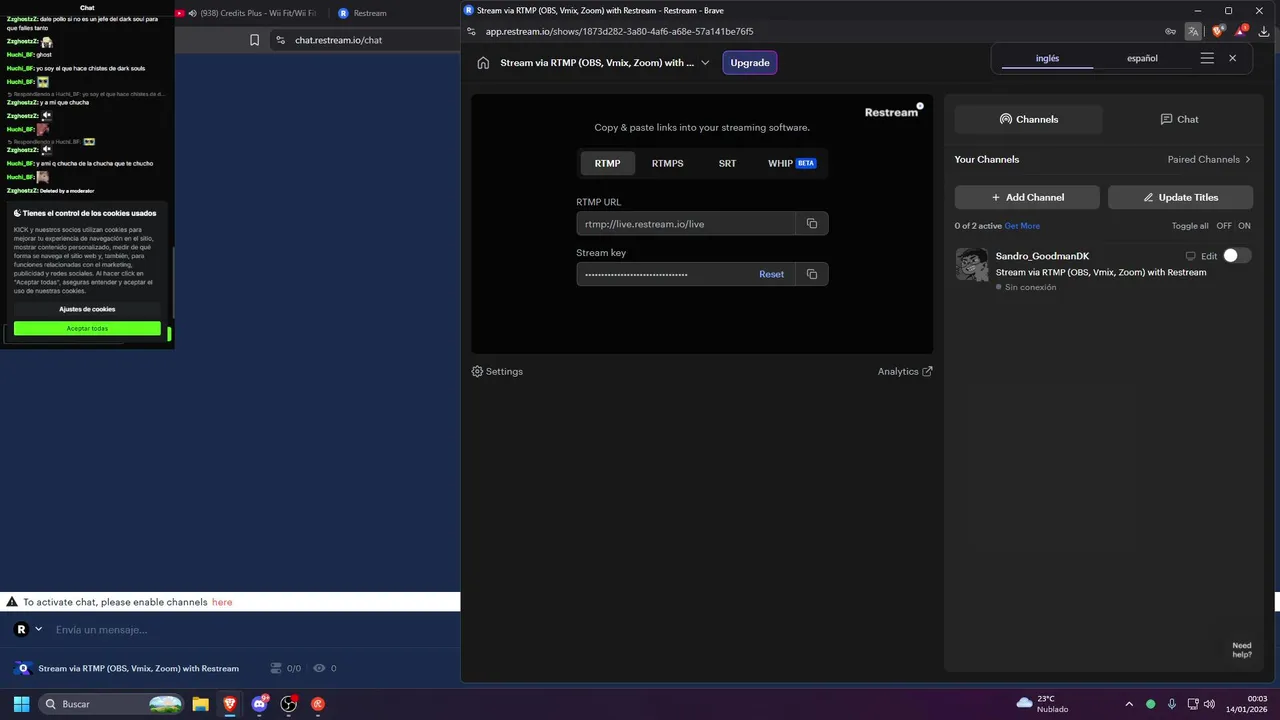Viewport: 1280px width, 720px height.
Task: Open translate popup hamburger menu
Action: click(1207, 58)
